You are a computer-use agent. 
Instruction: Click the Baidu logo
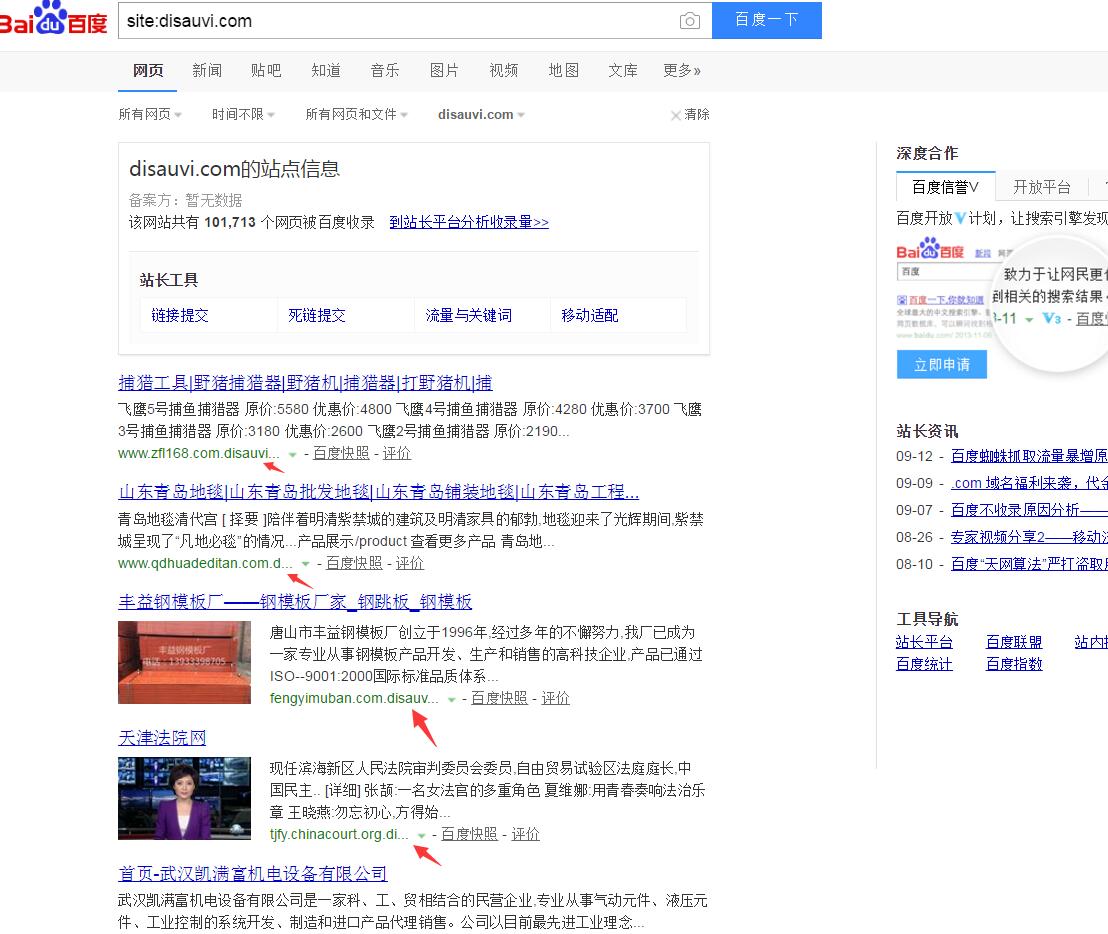click(x=54, y=19)
